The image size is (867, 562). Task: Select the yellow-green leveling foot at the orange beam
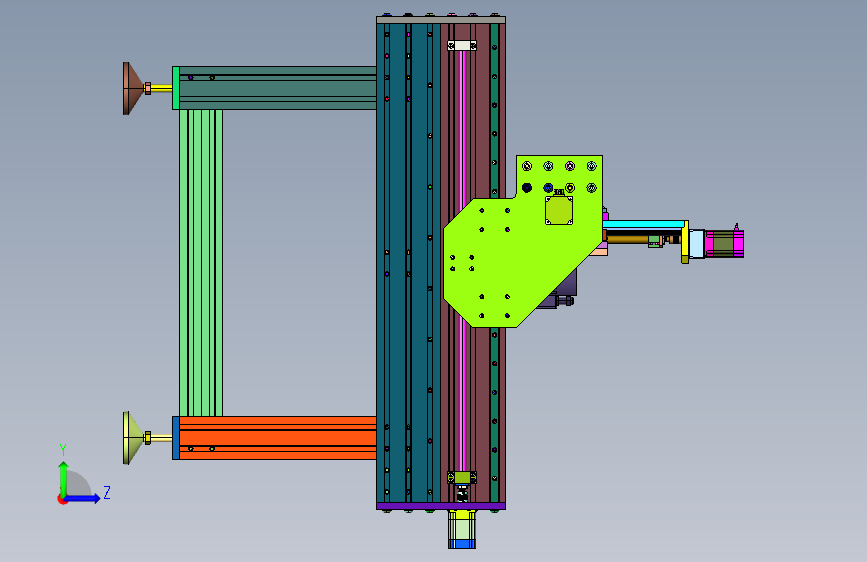[x=133, y=438]
